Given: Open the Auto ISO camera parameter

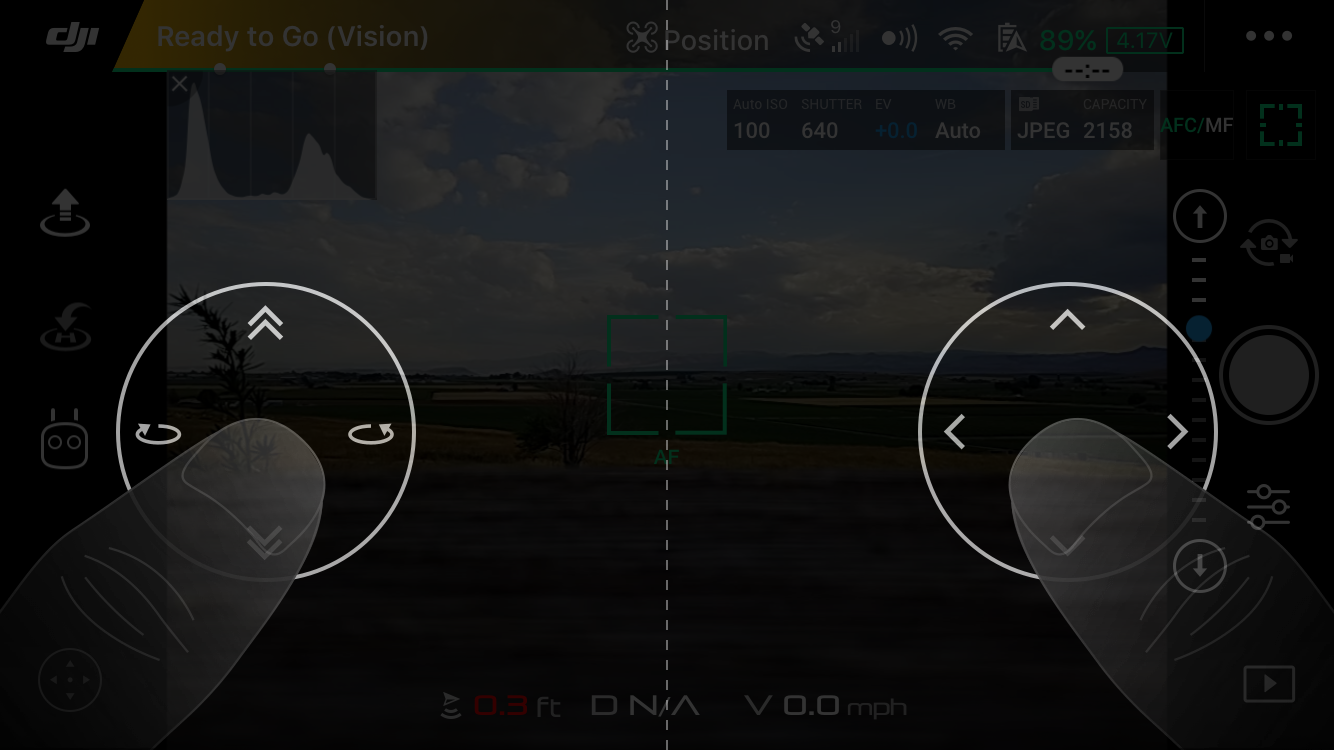Looking at the screenshot, I should click(x=760, y=119).
